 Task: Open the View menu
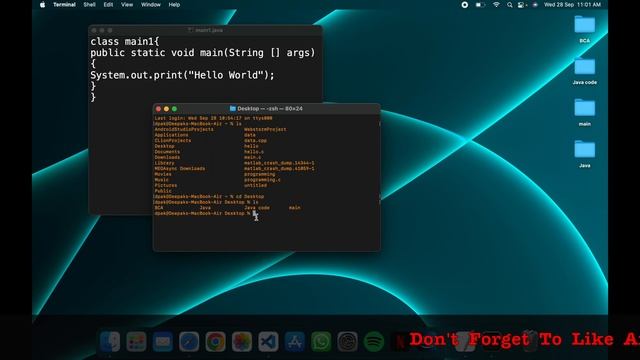(127, 5)
